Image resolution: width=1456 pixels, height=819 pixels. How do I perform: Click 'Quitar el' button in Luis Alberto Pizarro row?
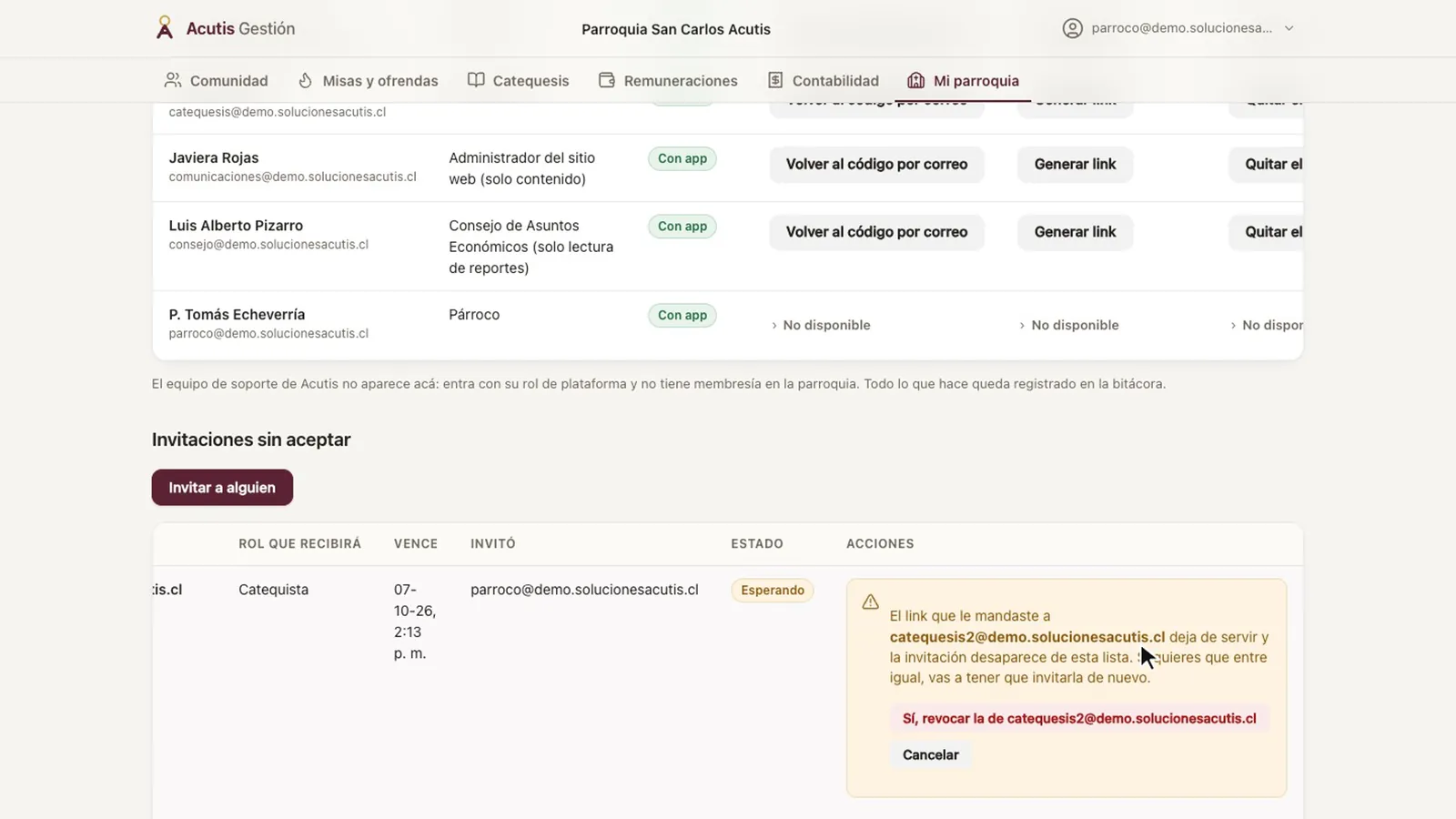coord(1266,232)
